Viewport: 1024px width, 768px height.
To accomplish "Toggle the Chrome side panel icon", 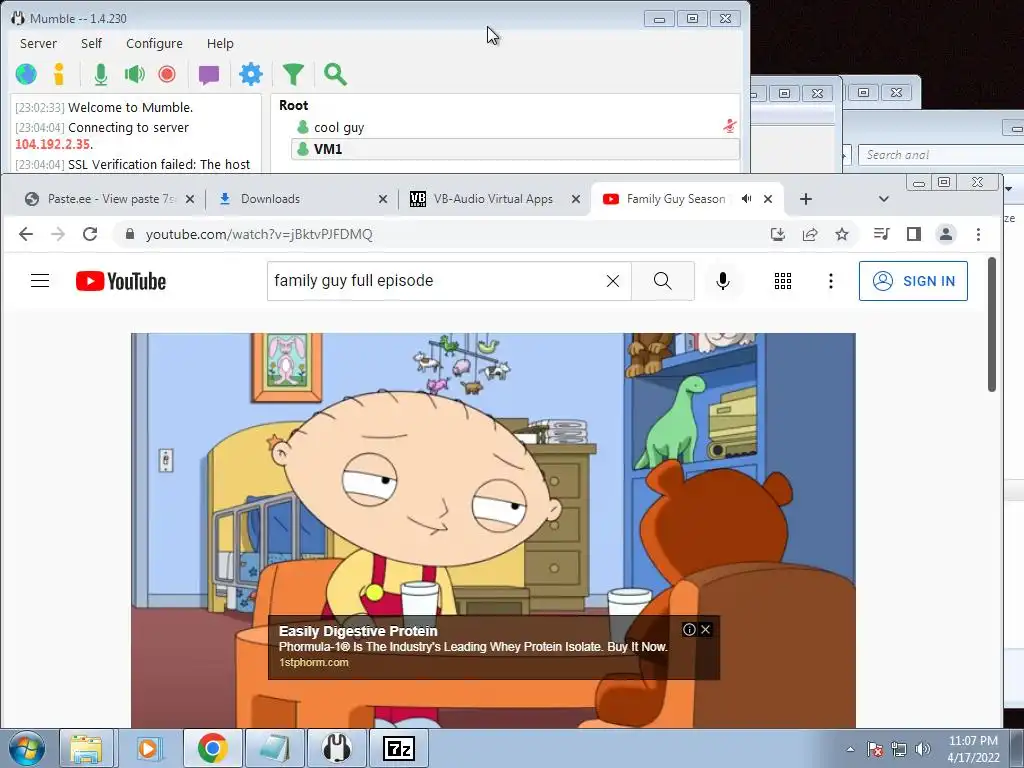I will [914, 234].
